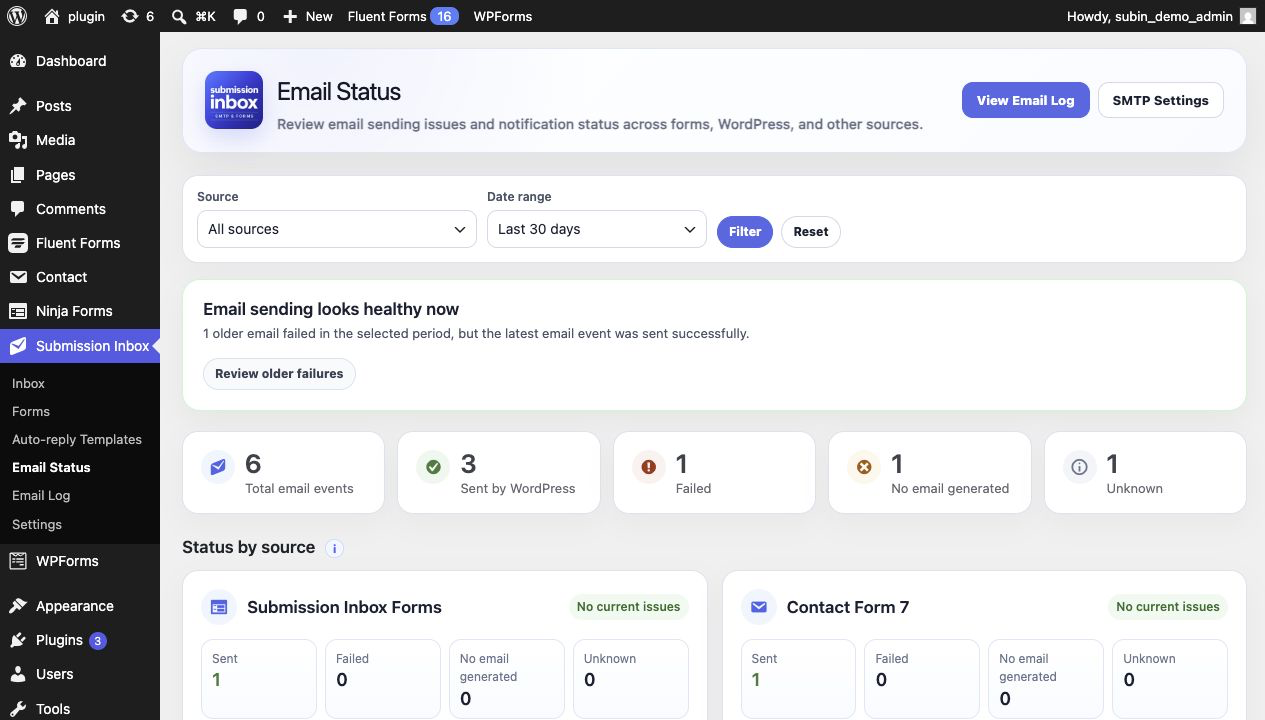Click the Media sidebar icon
The height and width of the screenshot is (720, 1265).
(x=18, y=140)
